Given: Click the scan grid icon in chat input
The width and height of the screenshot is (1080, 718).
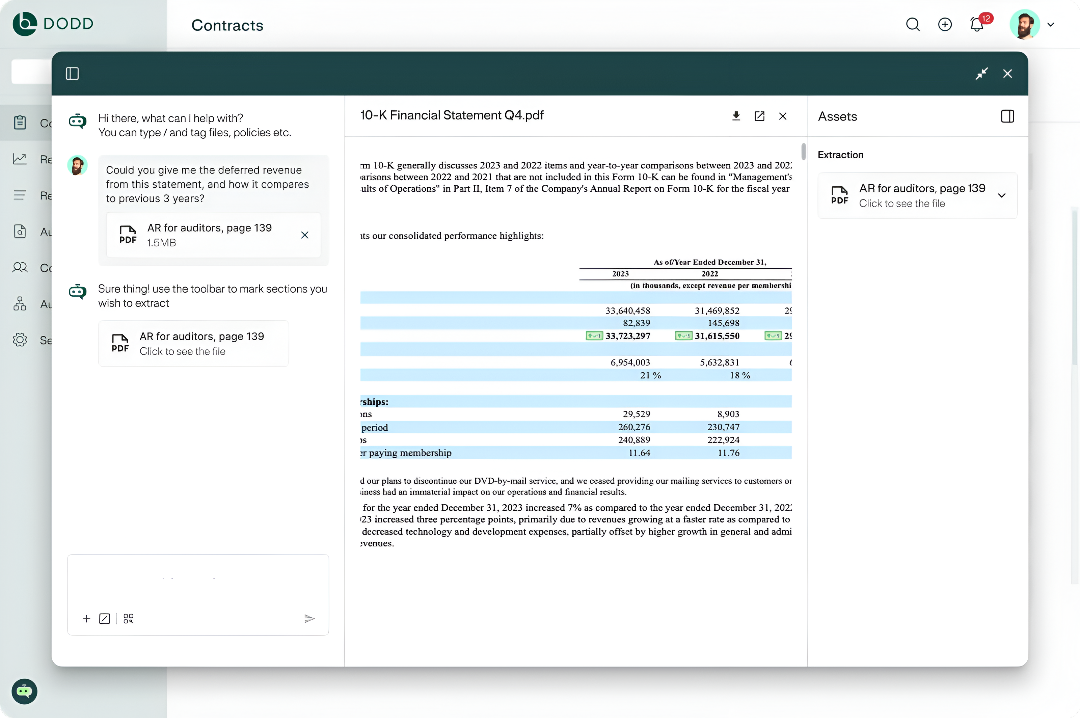Looking at the screenshot, I should pyautogui.click(x=128, y=619).
